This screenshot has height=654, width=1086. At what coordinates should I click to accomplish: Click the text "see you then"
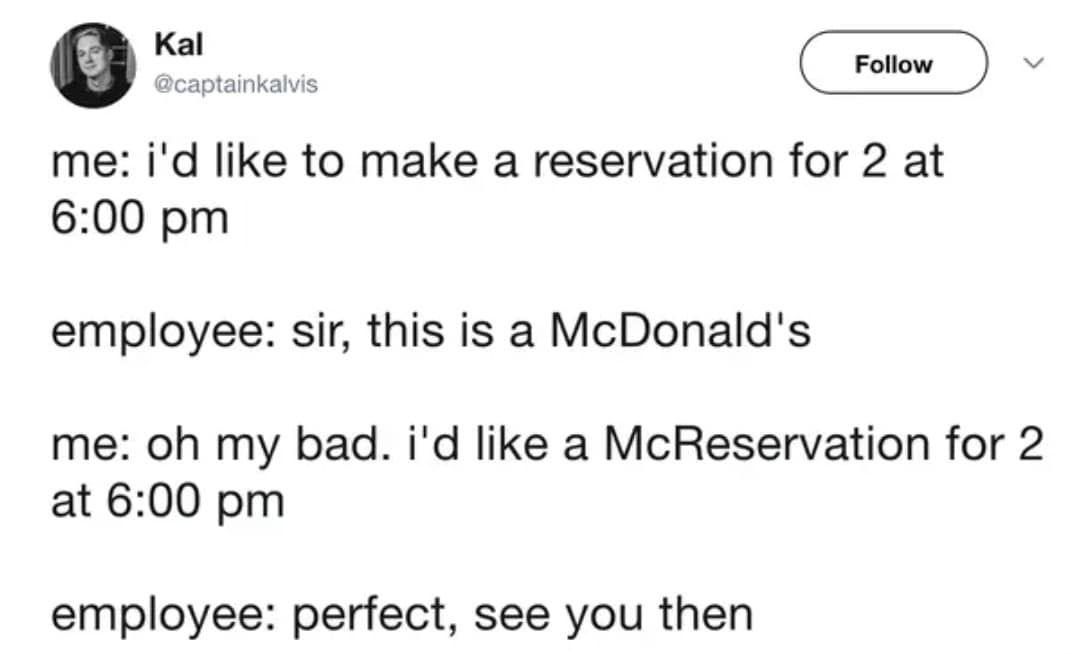tap(613, 613)
